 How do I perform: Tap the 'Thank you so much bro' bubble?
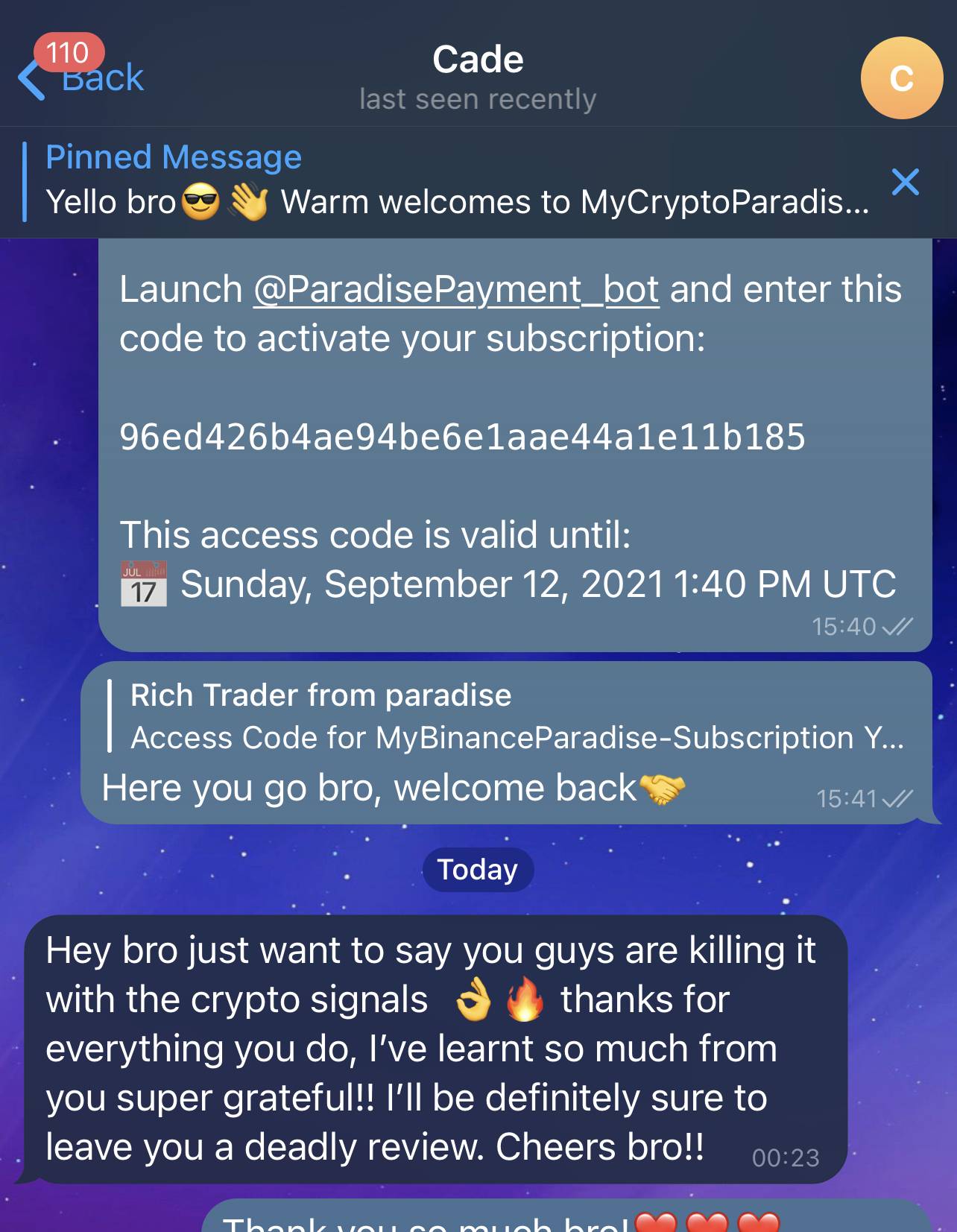[x=566, y=1216]
